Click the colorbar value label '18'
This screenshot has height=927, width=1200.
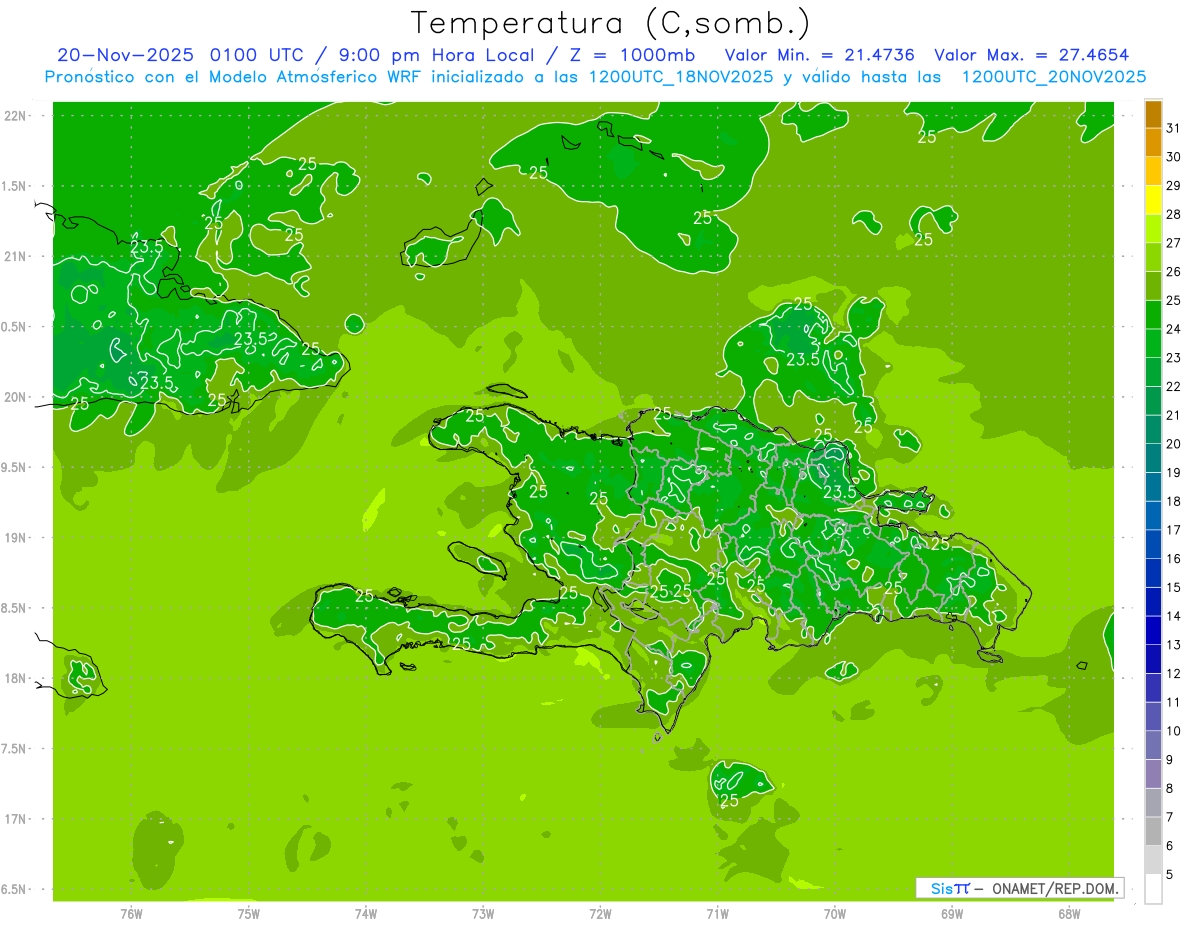(1173, 501)
